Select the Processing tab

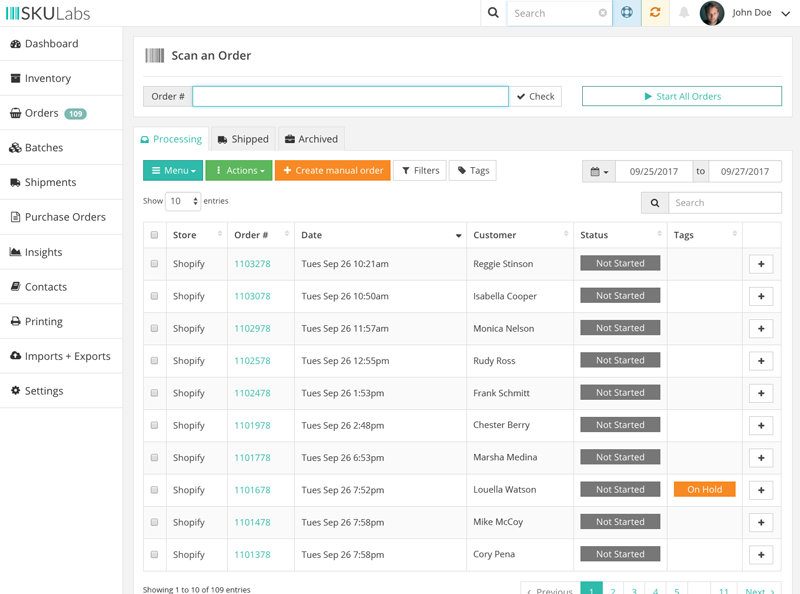click(x=171, y=139)
